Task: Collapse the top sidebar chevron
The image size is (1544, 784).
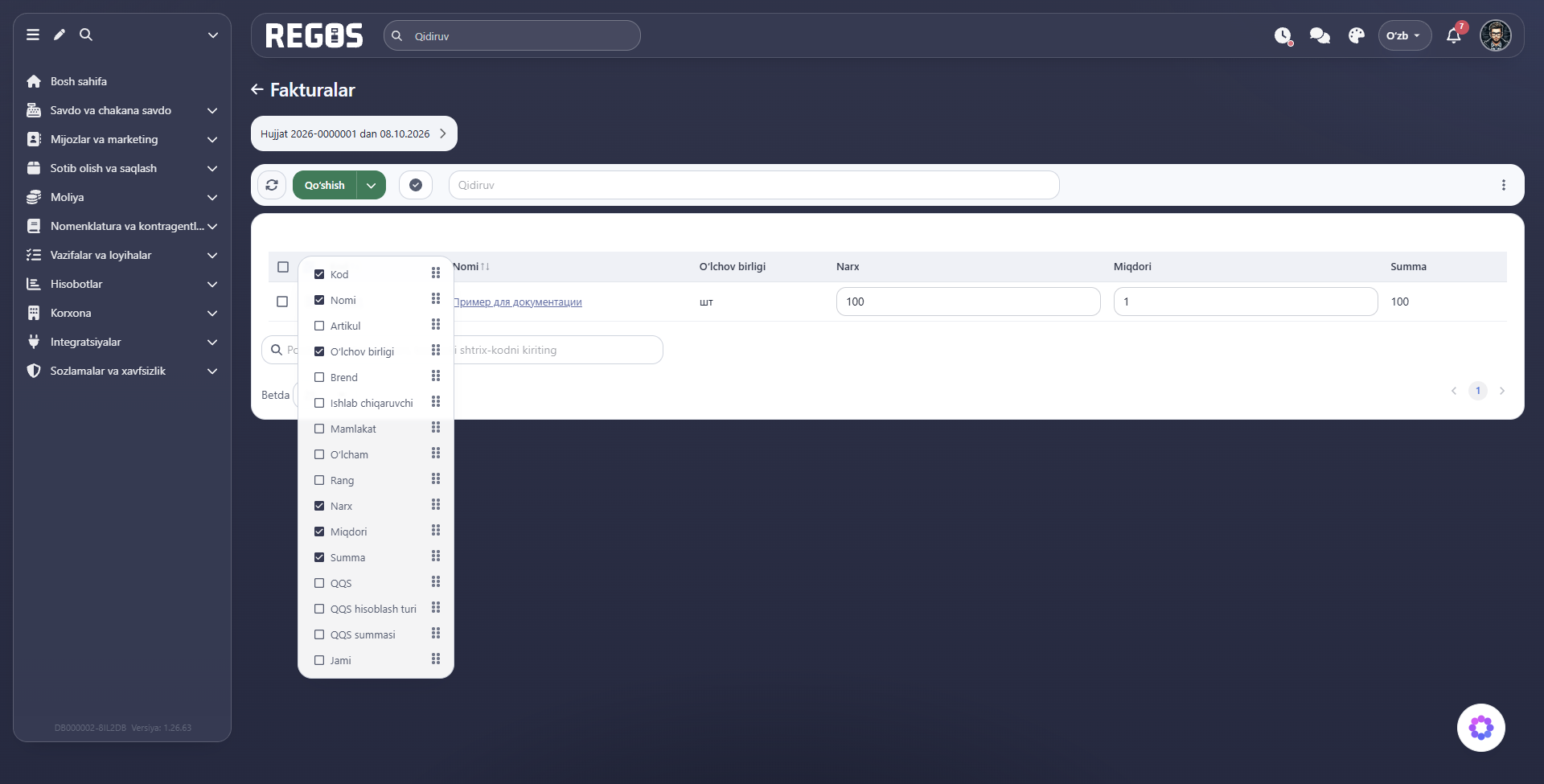Action: pos(213,35)
